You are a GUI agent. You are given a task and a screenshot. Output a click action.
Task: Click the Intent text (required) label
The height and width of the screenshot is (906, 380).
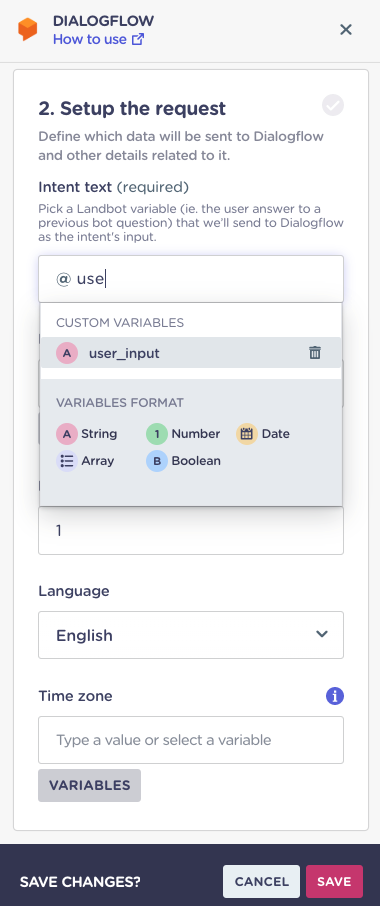point(113,187)
